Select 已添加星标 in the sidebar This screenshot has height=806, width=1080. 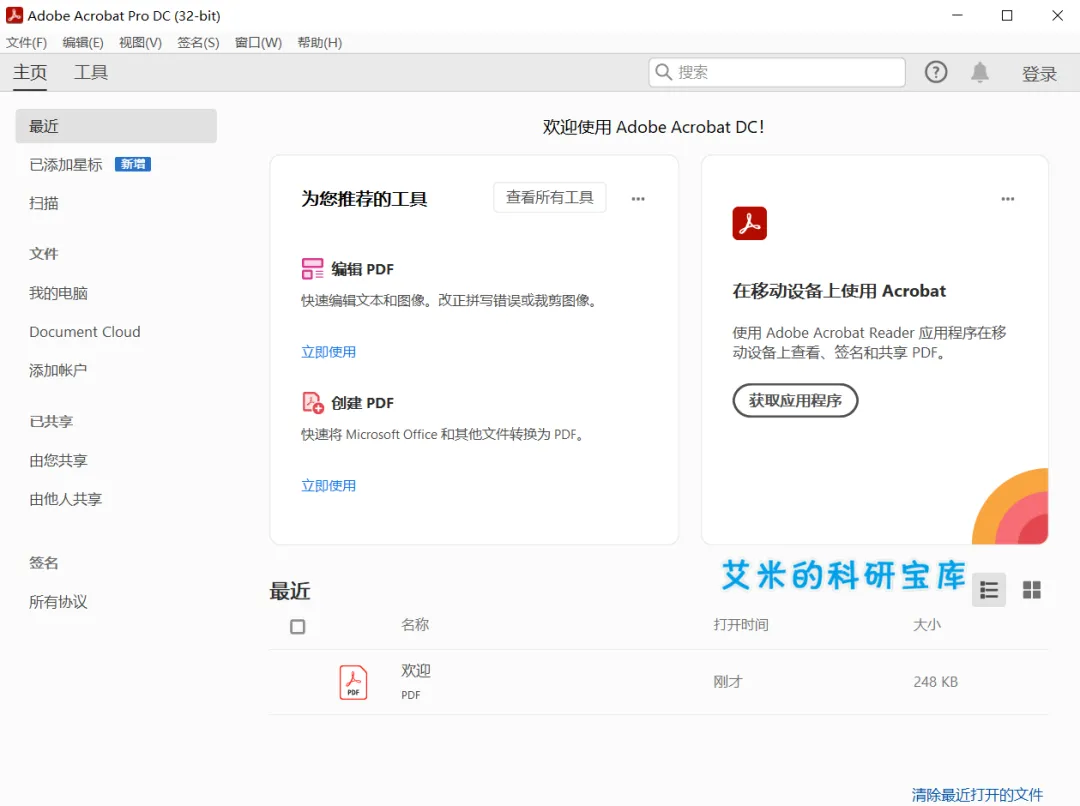click(x=66, y=165)
